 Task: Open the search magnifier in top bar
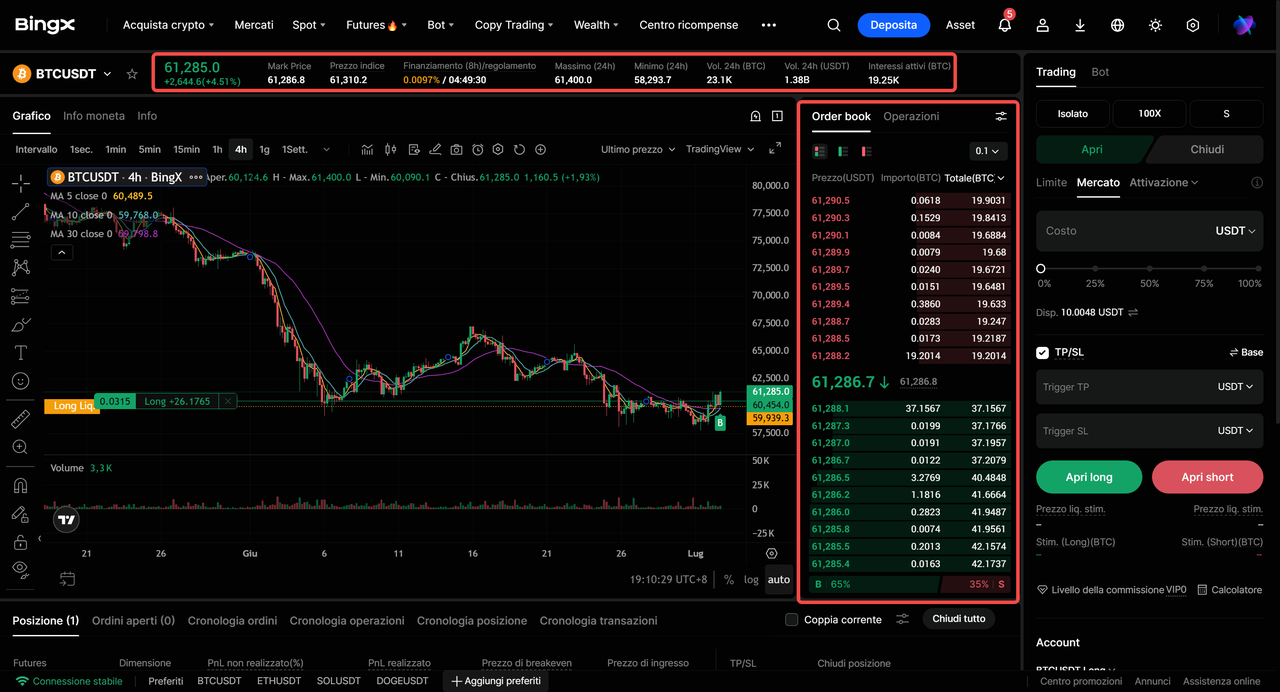834,25
